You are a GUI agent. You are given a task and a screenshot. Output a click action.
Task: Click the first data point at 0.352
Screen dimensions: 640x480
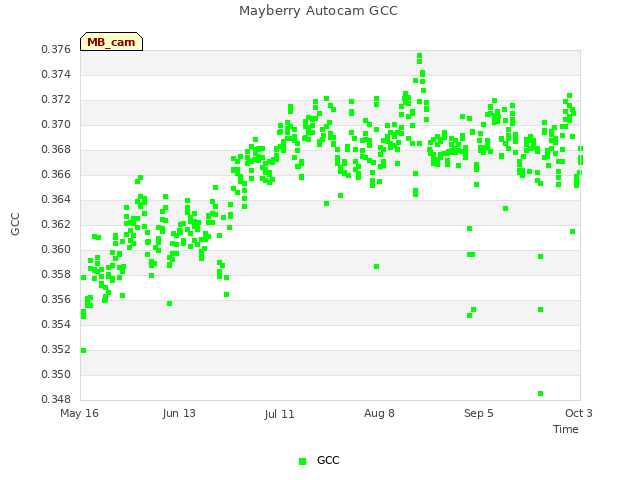pyautogui.click(x=83, y=350)
